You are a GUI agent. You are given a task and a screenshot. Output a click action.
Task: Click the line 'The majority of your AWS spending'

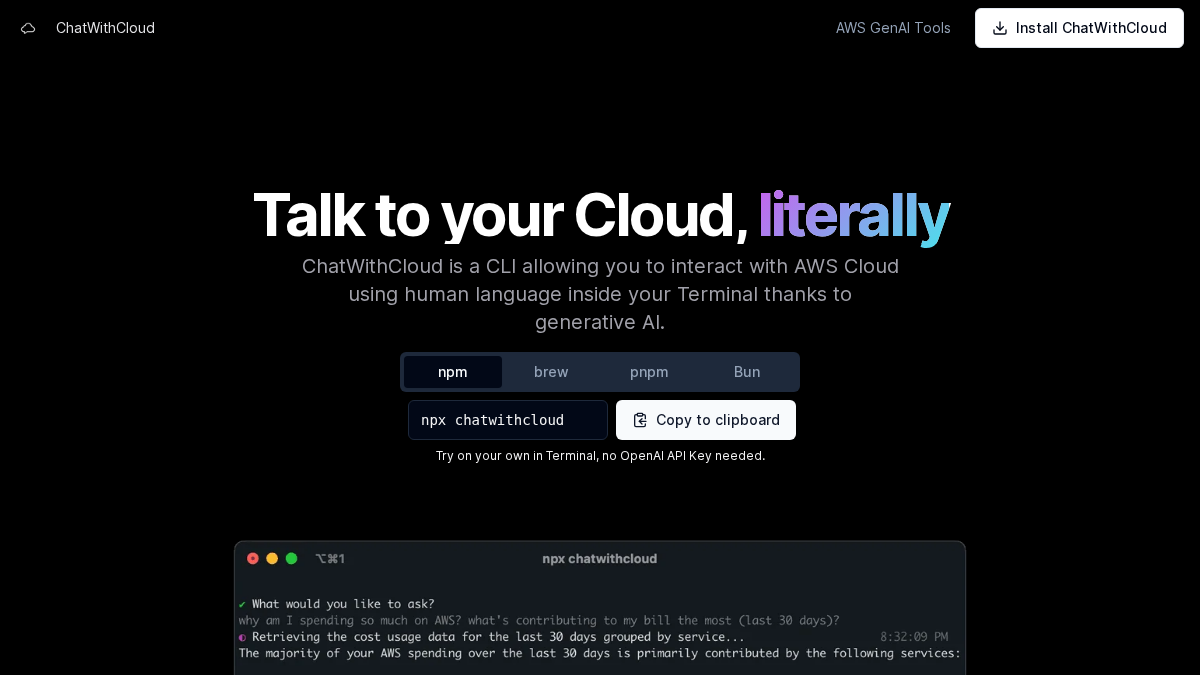(600, 653)
